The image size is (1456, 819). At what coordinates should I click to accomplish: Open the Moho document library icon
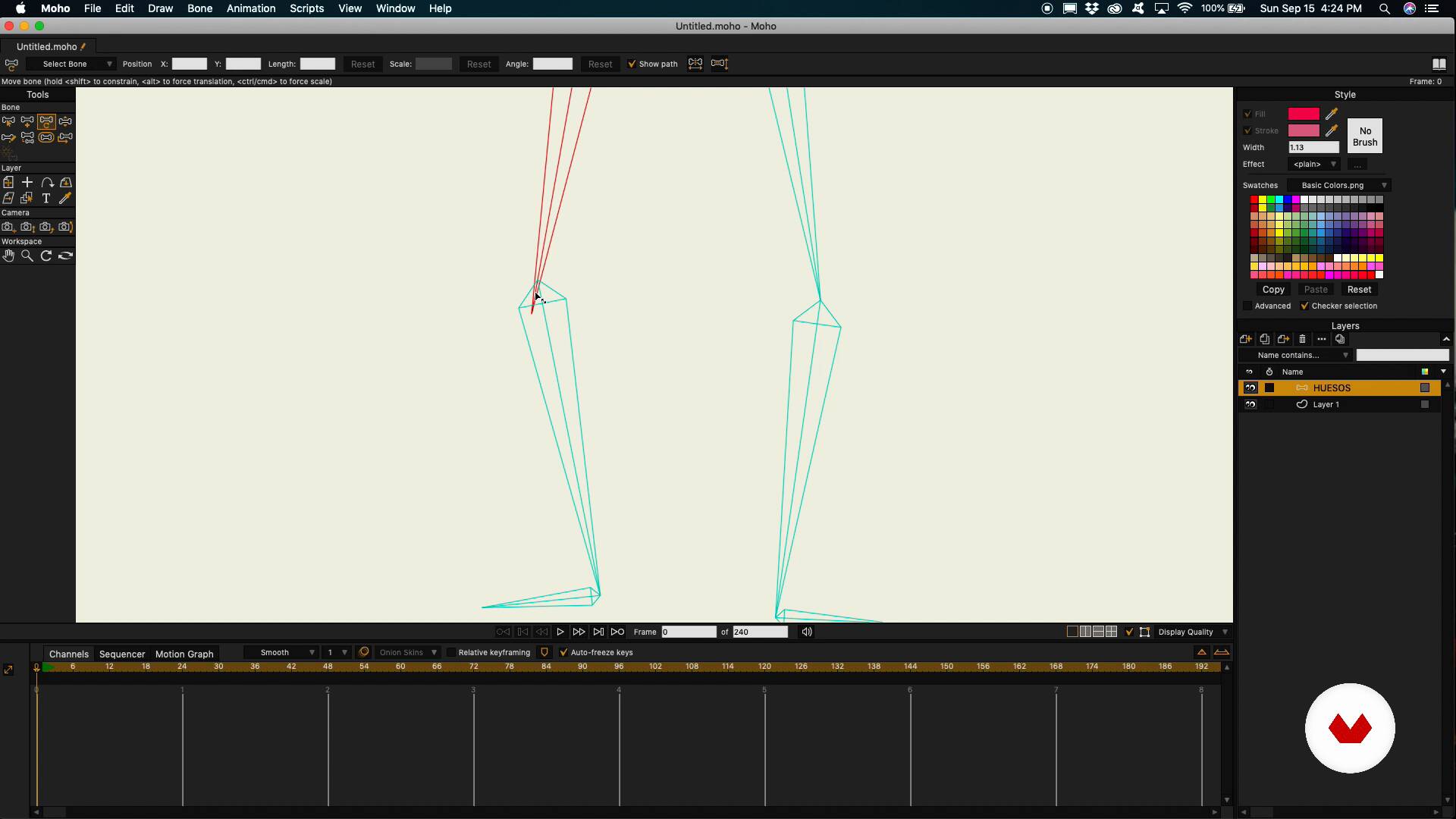coord(1439,64)
